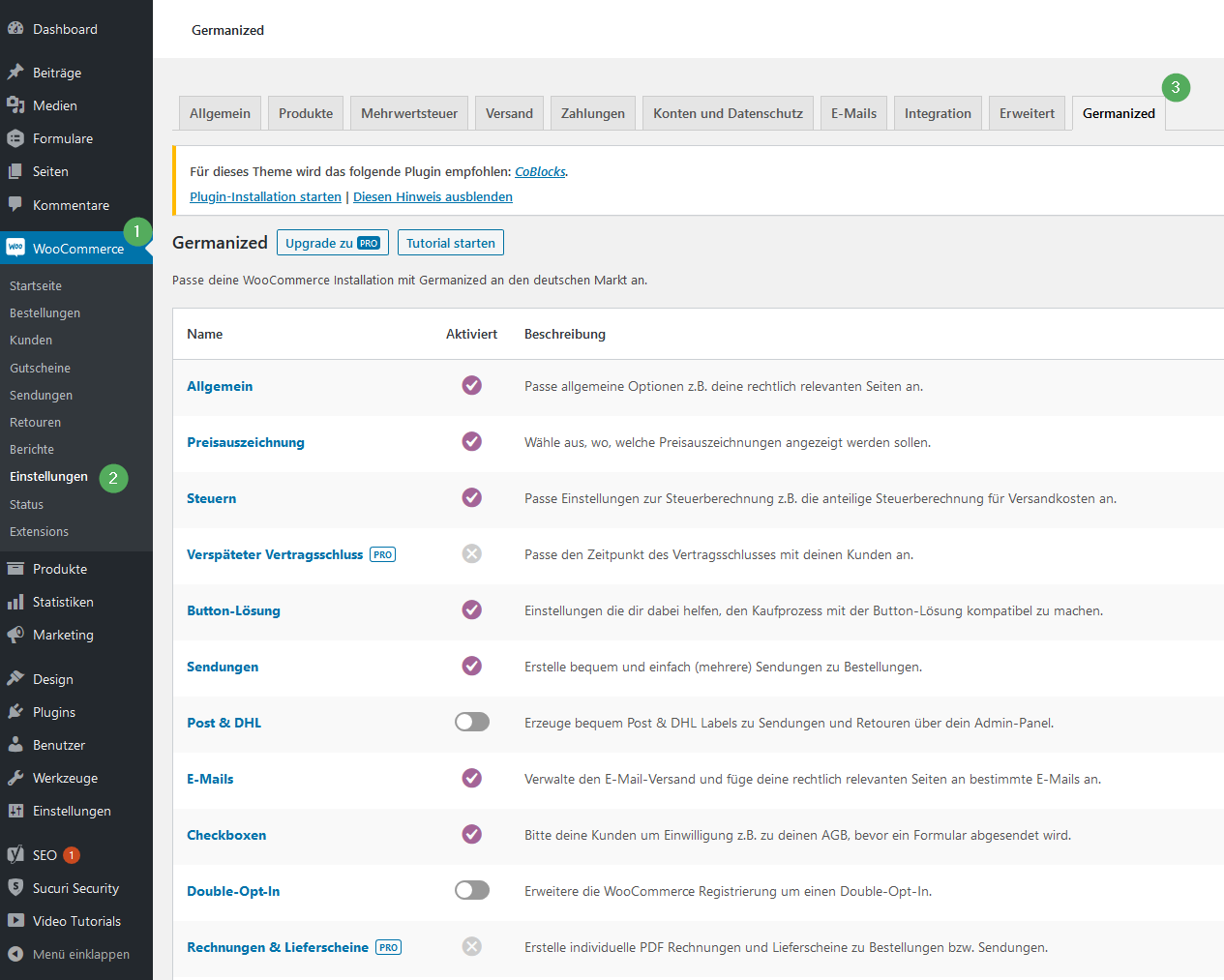Click the Upgrade zu PRO button
Viewport: 1224px width, 980px height.
pyautogui.click(x=333, y=243)
